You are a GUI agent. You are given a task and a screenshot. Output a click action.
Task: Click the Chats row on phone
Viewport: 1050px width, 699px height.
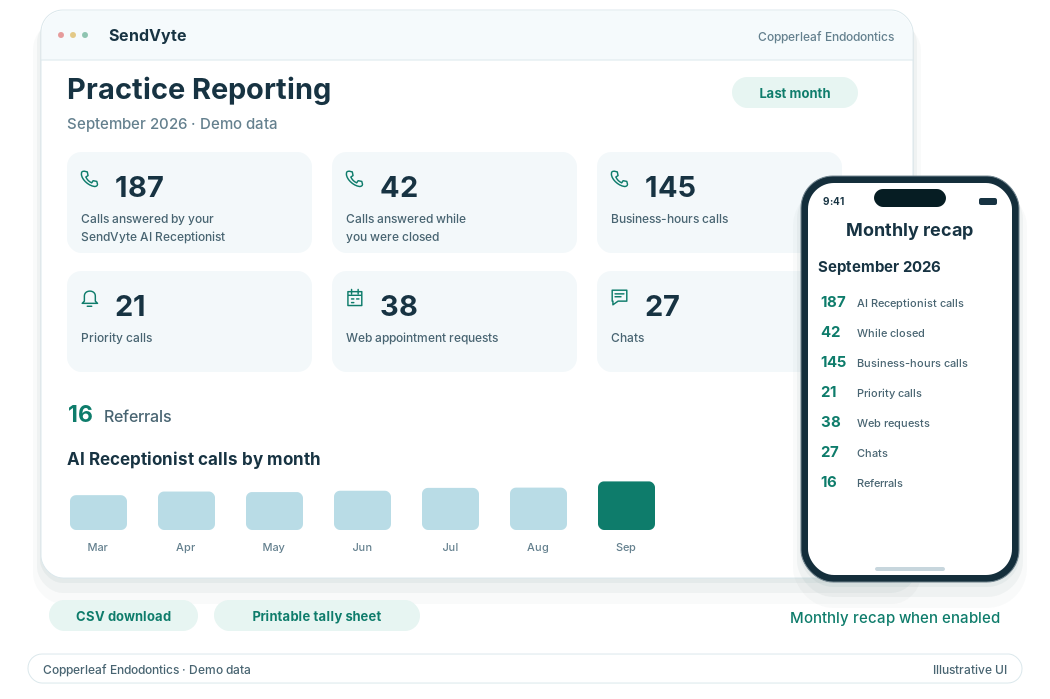pos(854,453)
